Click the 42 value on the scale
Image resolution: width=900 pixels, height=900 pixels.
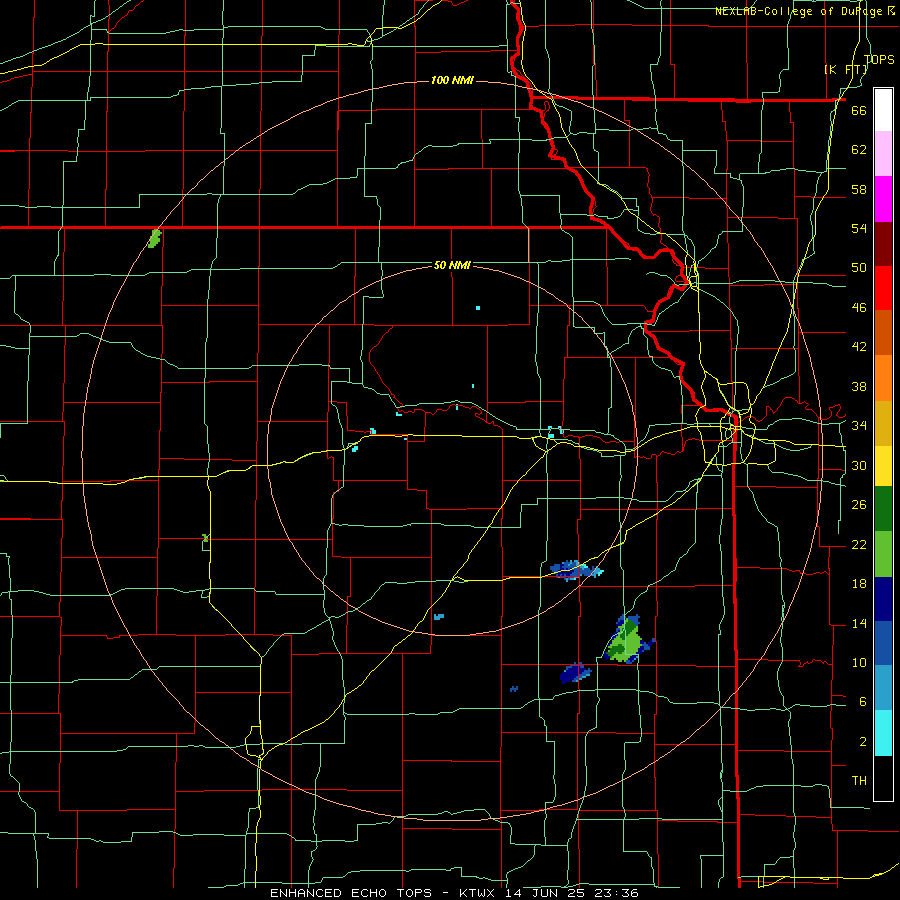[x=859, y=347]
